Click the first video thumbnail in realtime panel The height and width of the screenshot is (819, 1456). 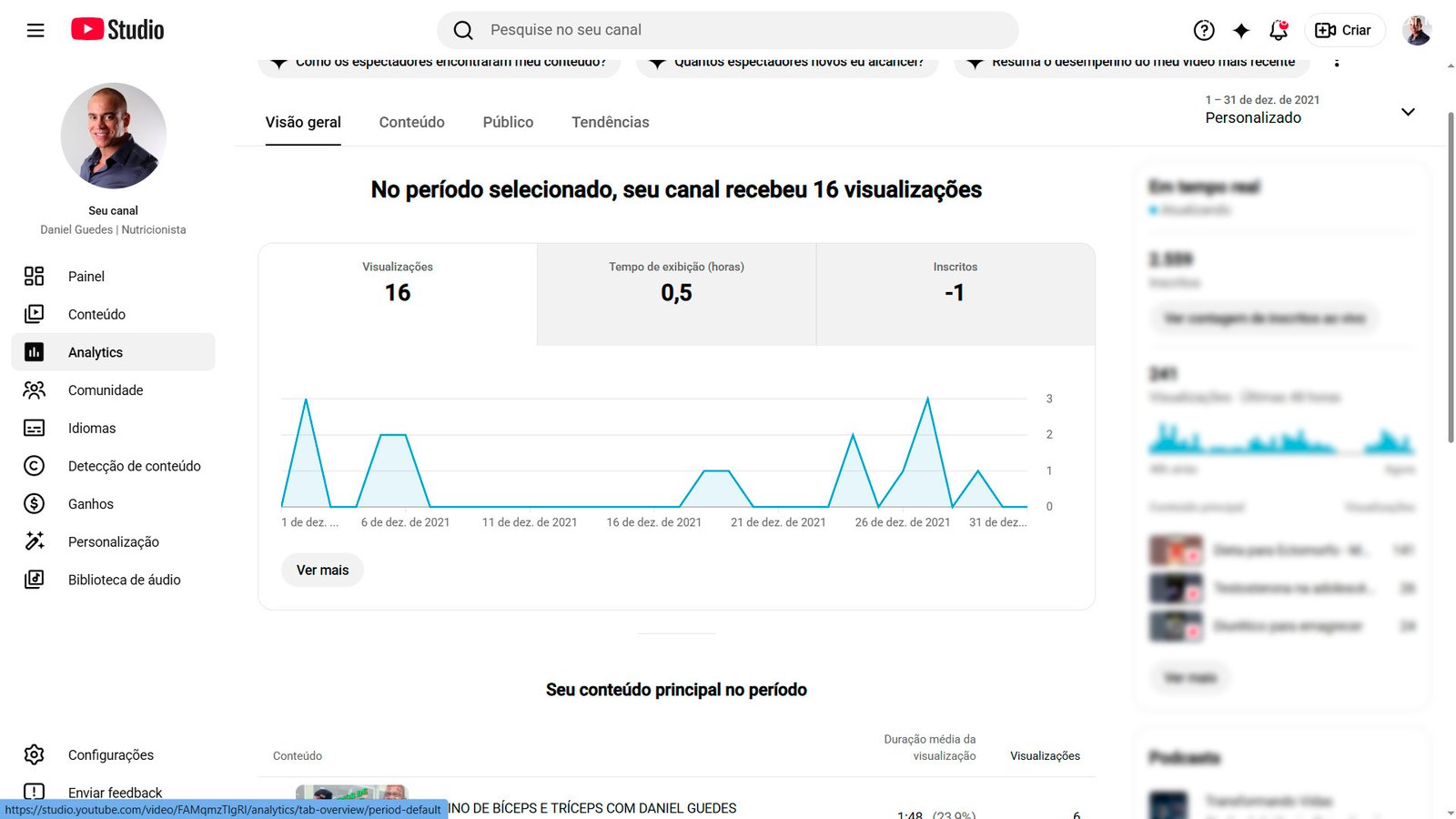pyautogui.click(x=1176, y=551)
